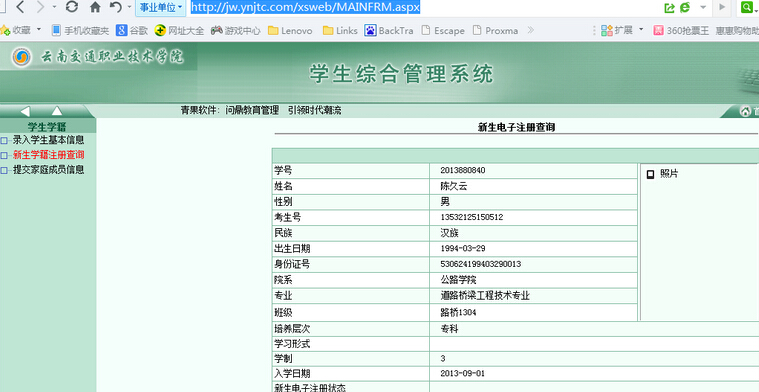Select the name value 陈久云
The width and height of the screenshot is (759, 392).
(454, 186)
